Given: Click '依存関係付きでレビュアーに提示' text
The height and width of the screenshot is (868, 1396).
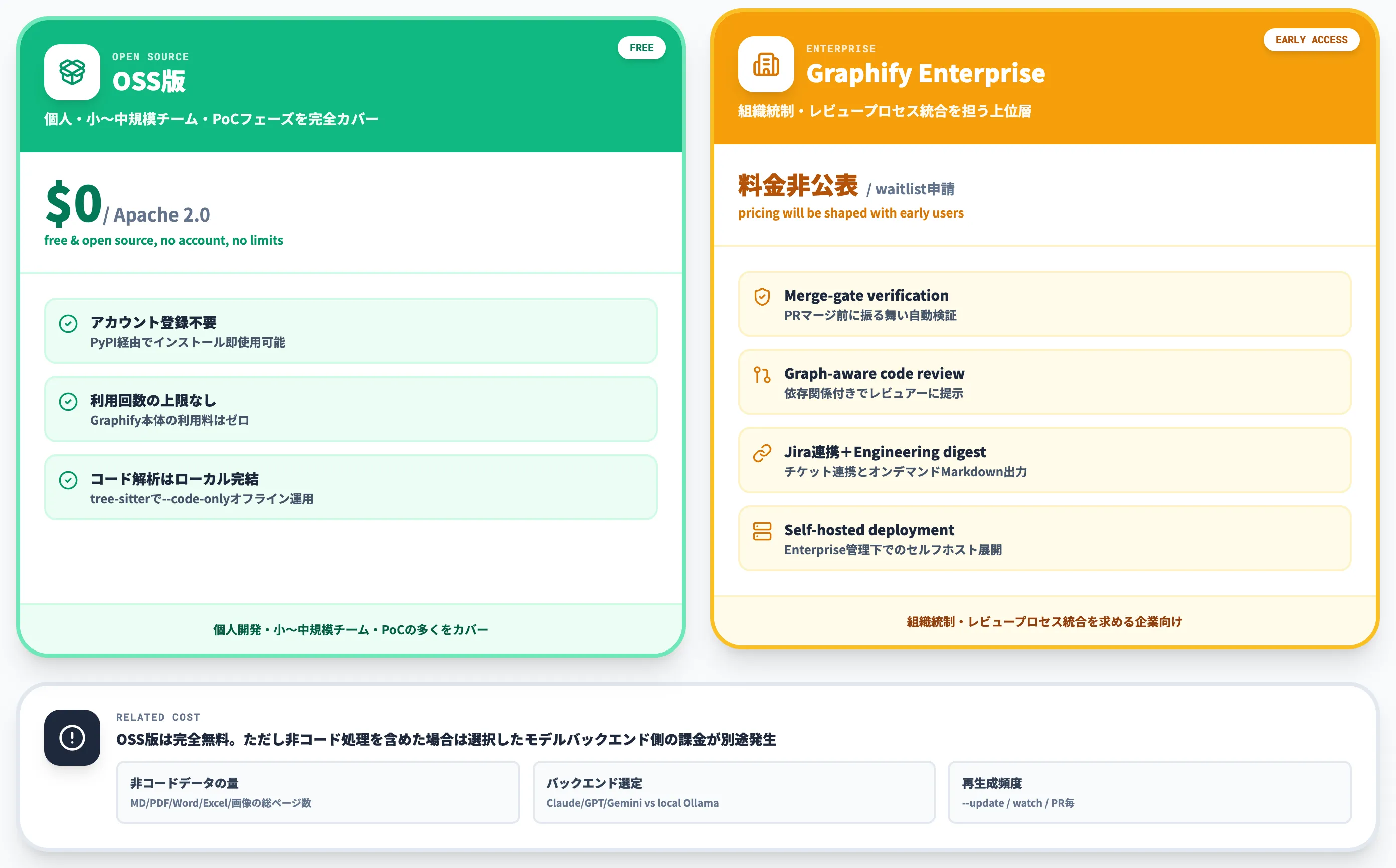Looking at the screenshot, I should click(874, 393).
